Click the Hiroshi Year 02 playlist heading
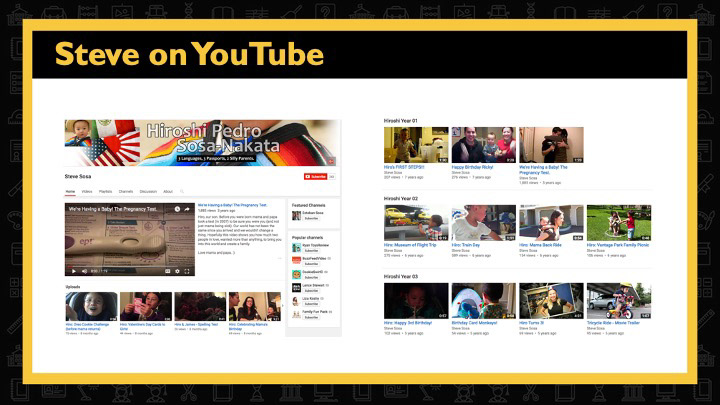Screen dimensions: 720x405 [x=400, y=199]
